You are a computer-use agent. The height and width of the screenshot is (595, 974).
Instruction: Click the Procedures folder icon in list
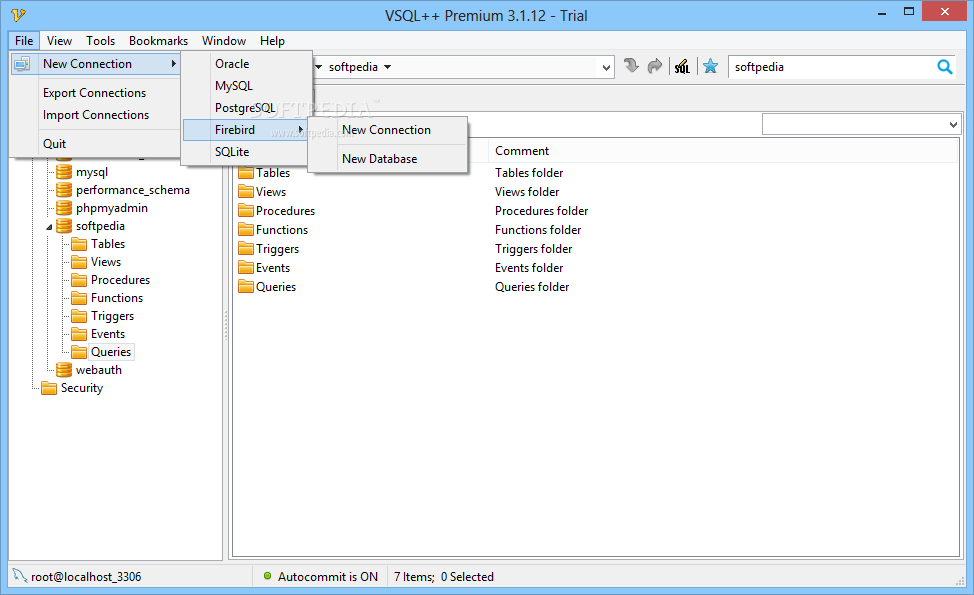click(246, 211)
